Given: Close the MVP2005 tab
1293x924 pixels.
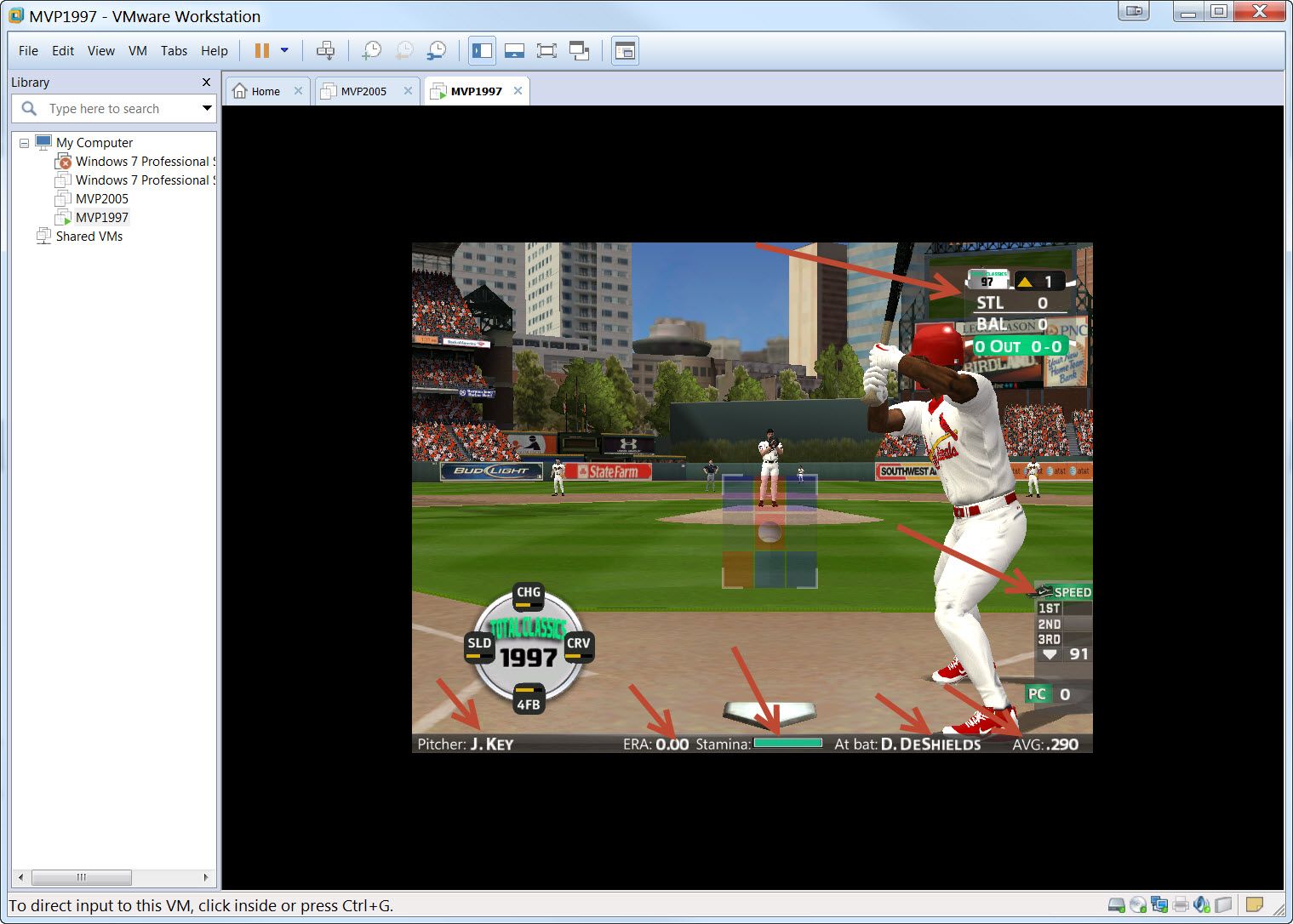Looking at the screenshot, I should [408, 91].
